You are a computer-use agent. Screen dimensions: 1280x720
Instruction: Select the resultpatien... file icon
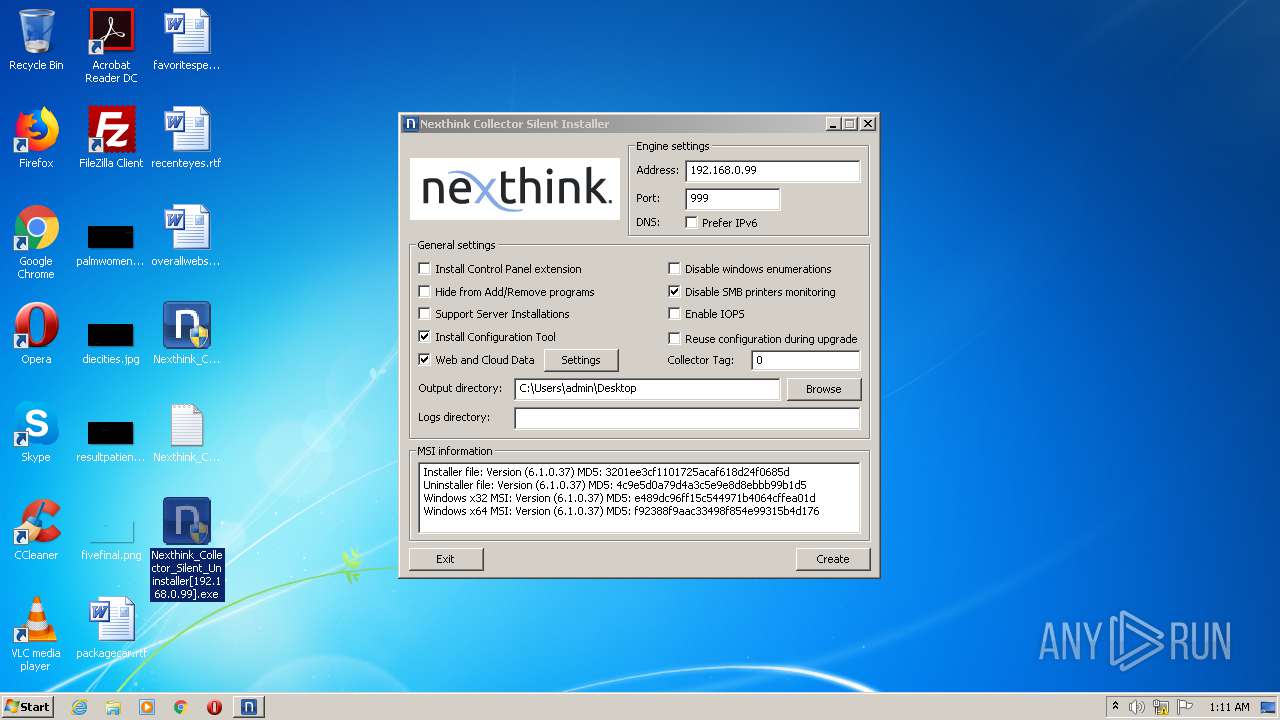(x=111, y=438)
